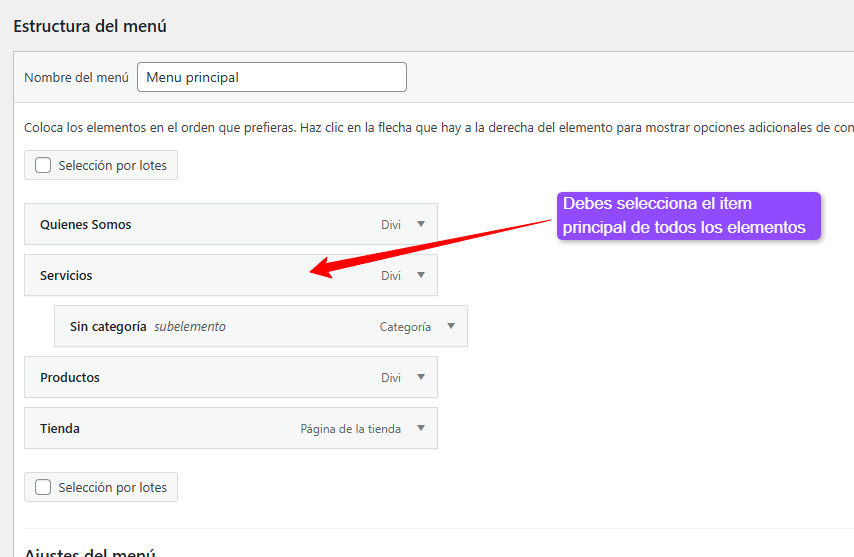Click the Divi label on Quienes Somos

[391, 225]
